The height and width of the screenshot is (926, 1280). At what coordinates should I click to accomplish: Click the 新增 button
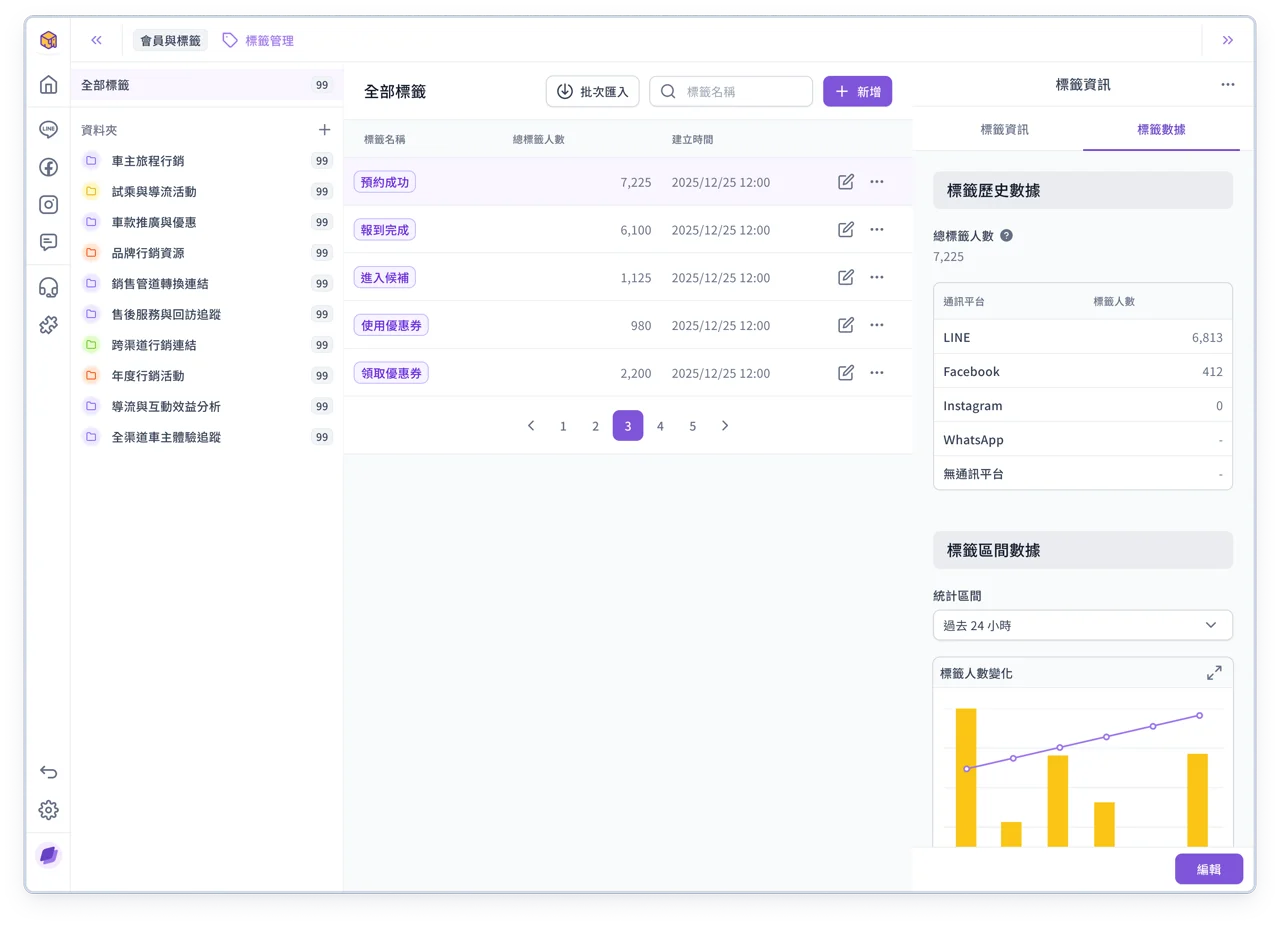pos(857,91)
